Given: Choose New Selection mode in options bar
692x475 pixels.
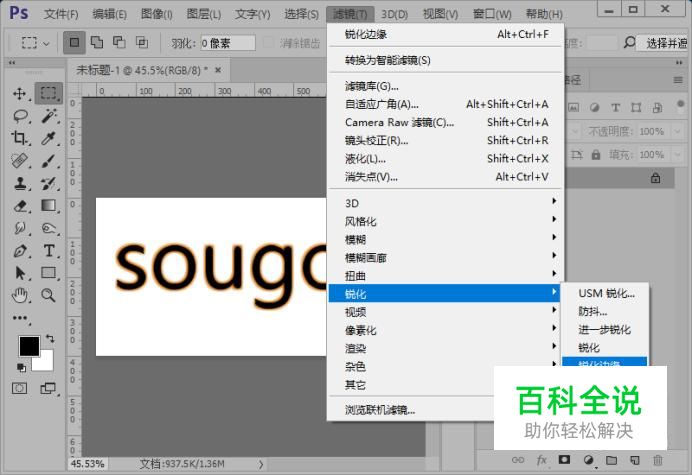Looking at the screenshot, I should coord(74,43).
